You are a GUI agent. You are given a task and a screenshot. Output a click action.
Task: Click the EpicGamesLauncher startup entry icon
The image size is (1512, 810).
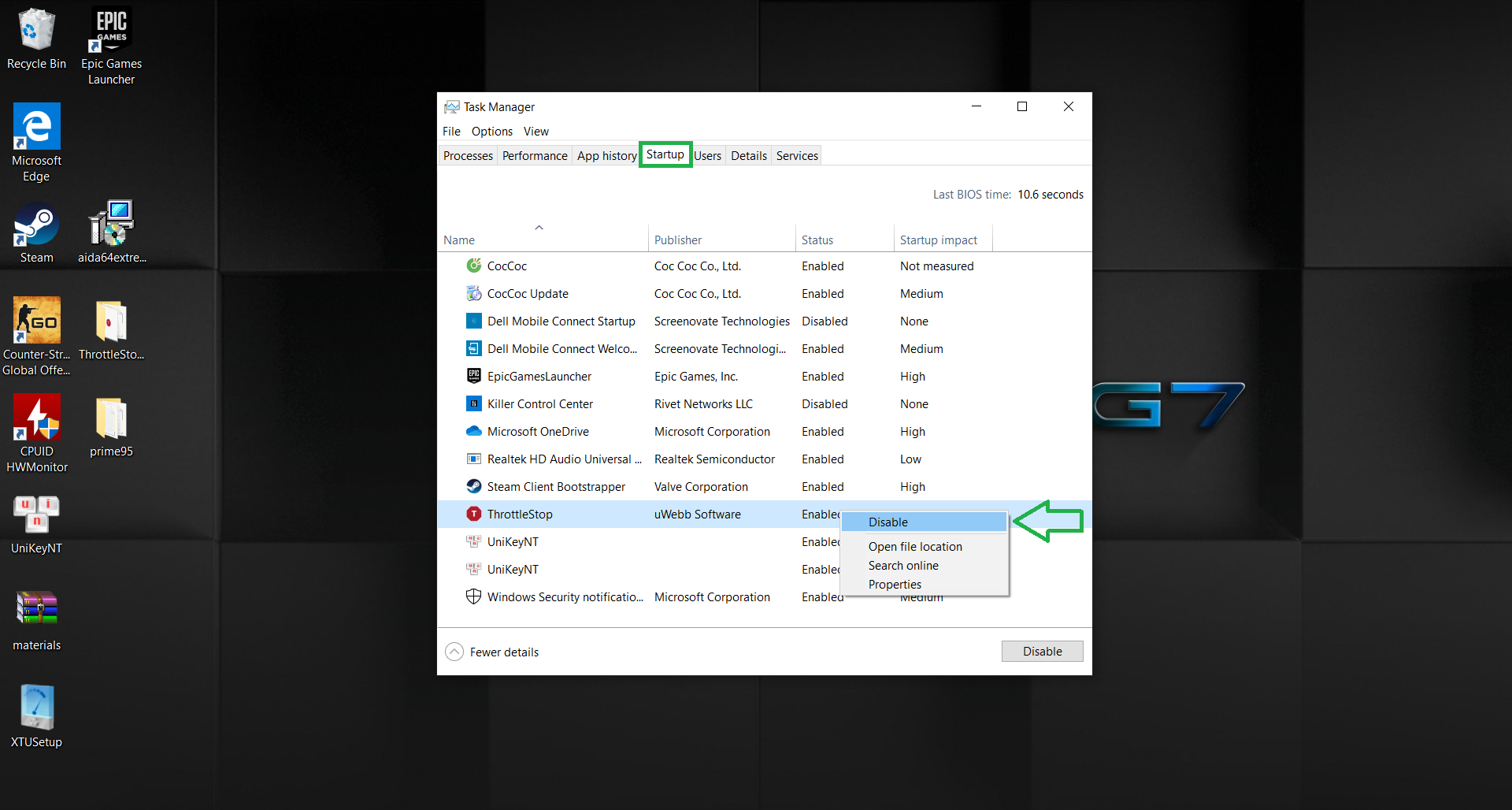click(x=474, y=376)
